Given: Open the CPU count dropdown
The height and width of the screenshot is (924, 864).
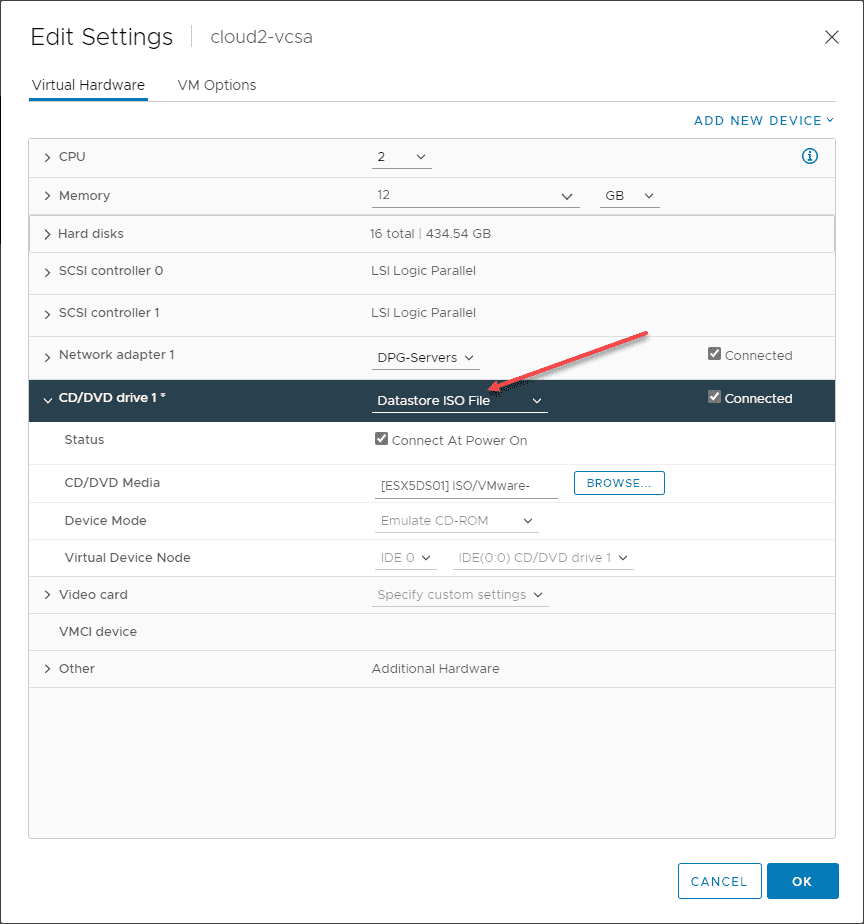Looking at the screenshot, I should pos(402,157).
